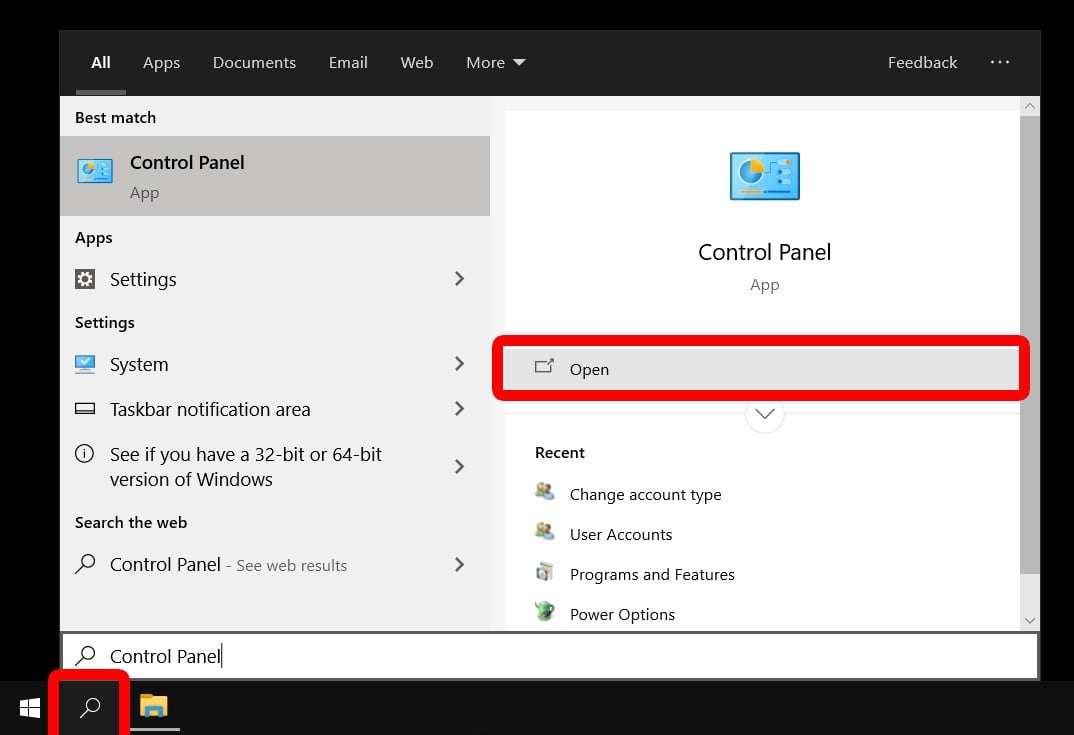Screen dimensions: 1074x735
Task: Open the three-dots options menu
Action: click(x=999, y=62)
